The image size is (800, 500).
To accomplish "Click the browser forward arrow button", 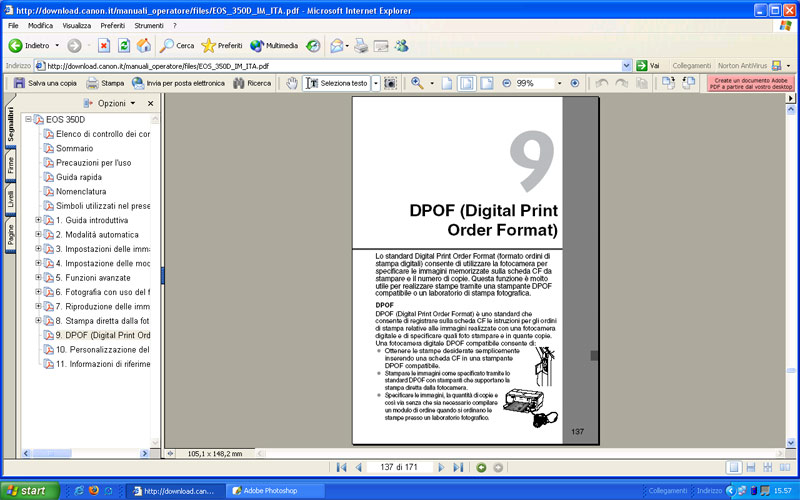I will coord(74,46).
